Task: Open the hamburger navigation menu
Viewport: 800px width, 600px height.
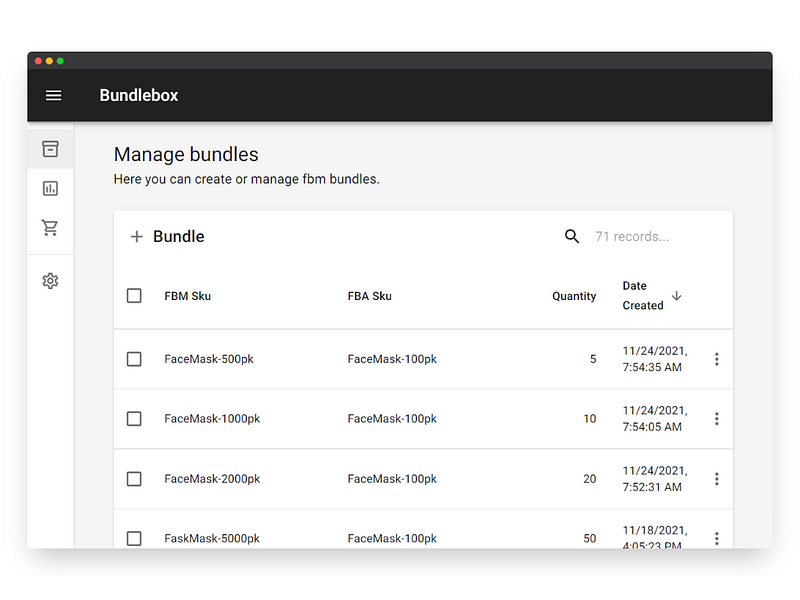Action: pos(54,96)
